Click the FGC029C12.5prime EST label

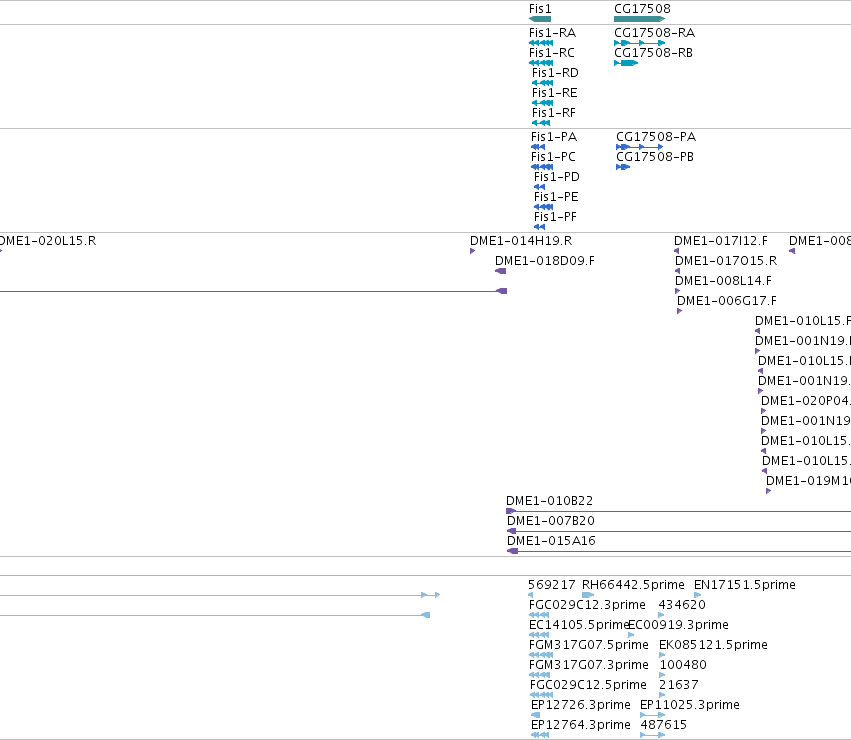coord(588,685)
